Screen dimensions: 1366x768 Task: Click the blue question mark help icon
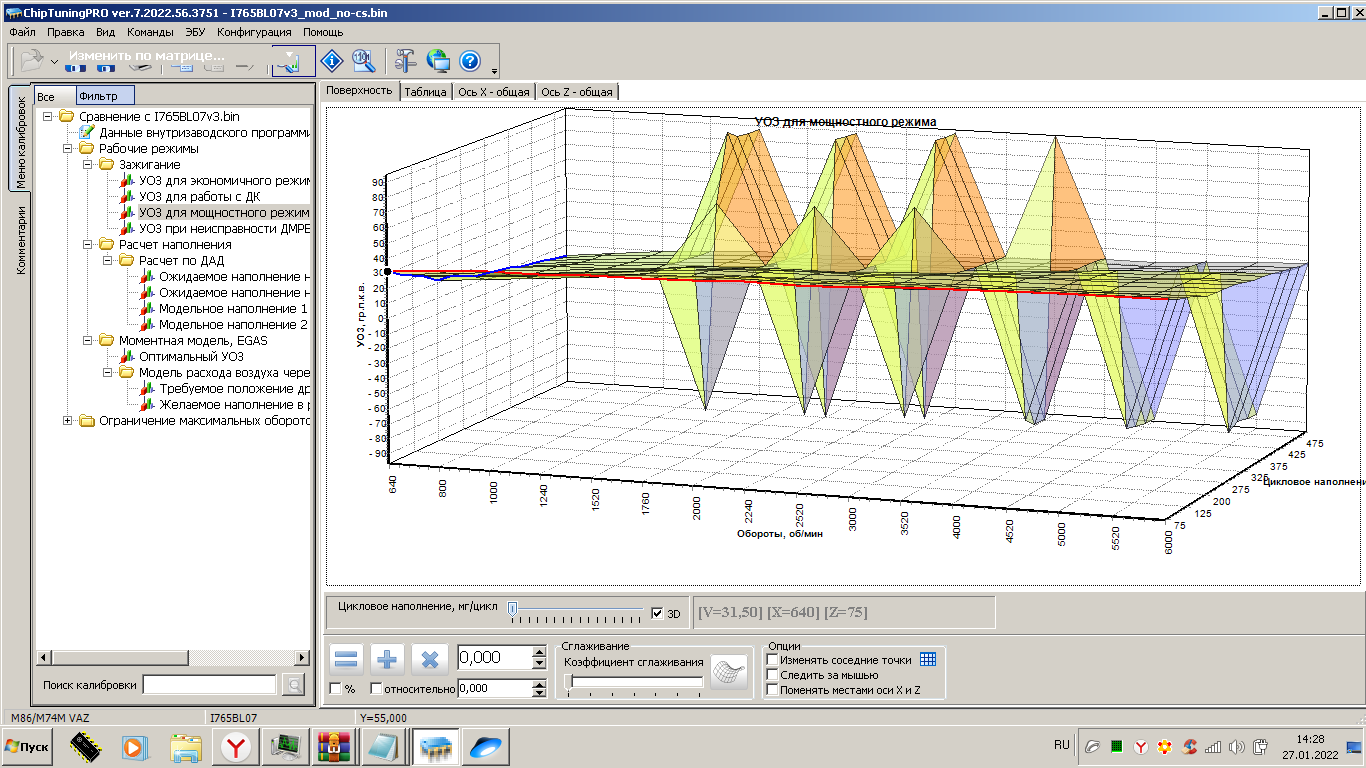(470, 61)
